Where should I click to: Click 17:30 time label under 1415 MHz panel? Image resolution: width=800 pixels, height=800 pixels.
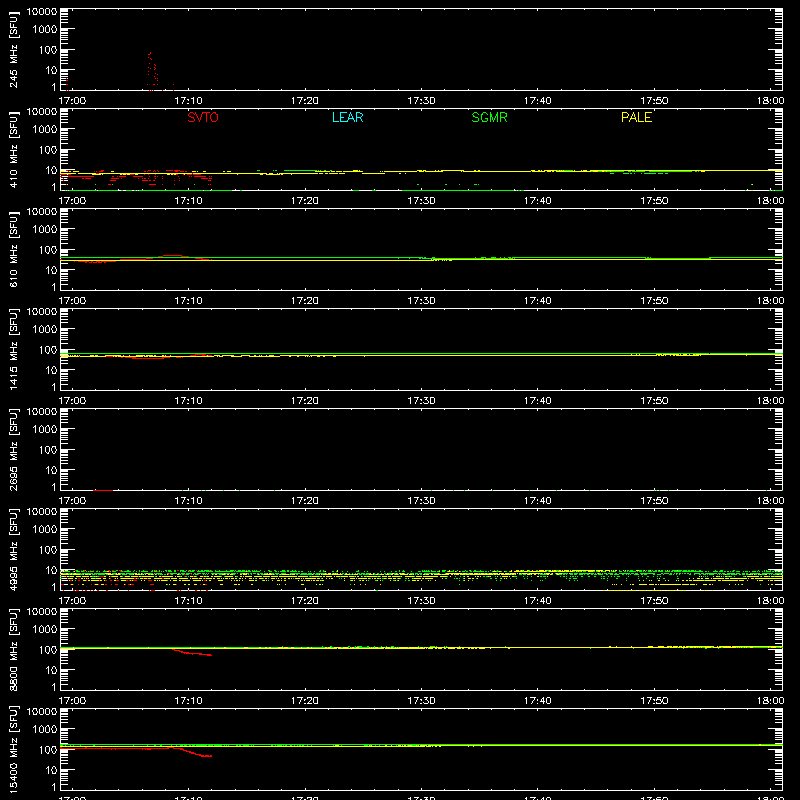pos(421,401)
